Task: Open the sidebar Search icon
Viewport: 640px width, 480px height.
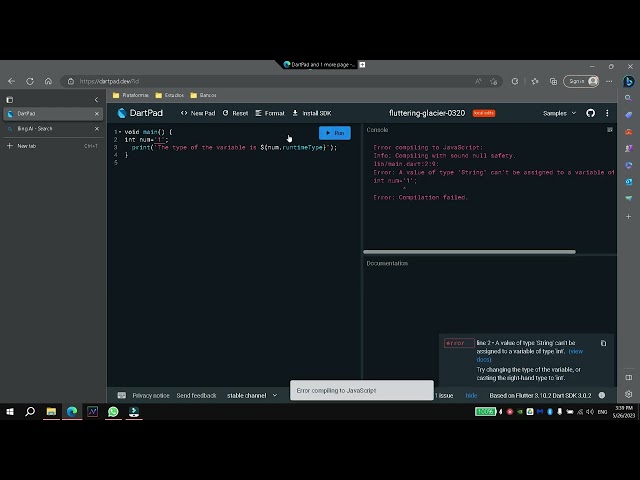Action: click(x=629, y=98)
